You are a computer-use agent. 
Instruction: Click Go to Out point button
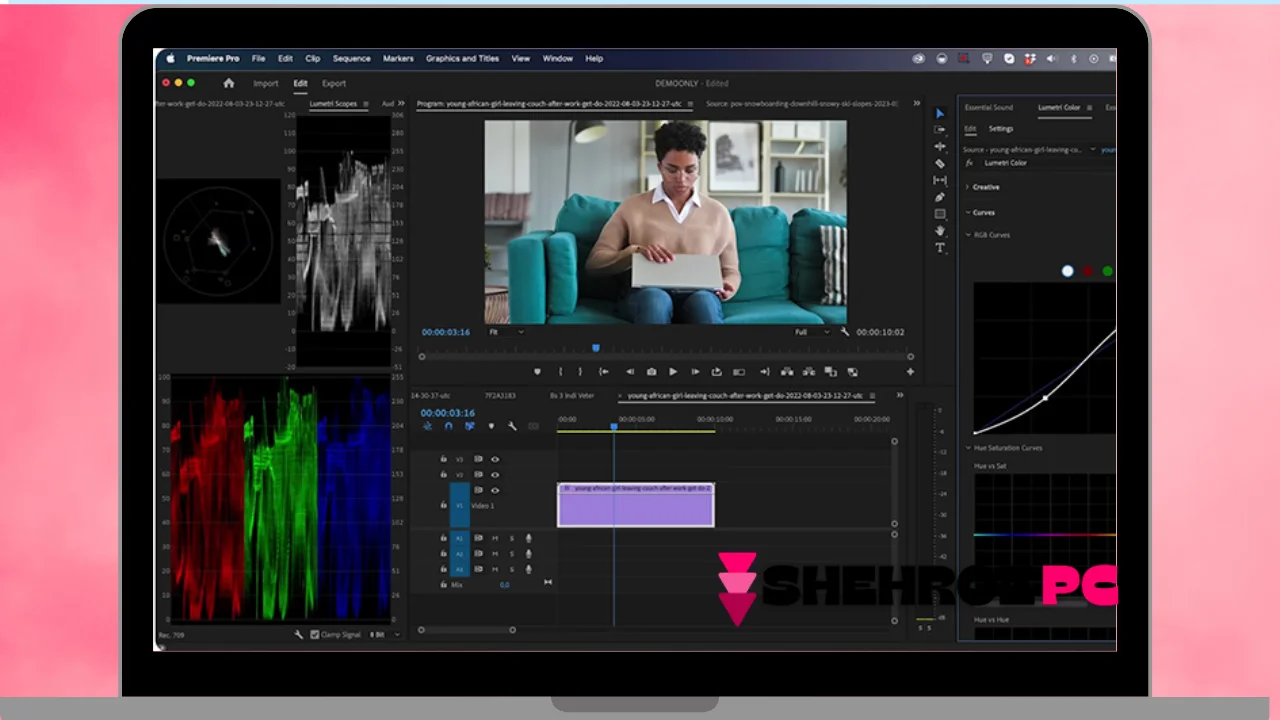tap(764, 372)
